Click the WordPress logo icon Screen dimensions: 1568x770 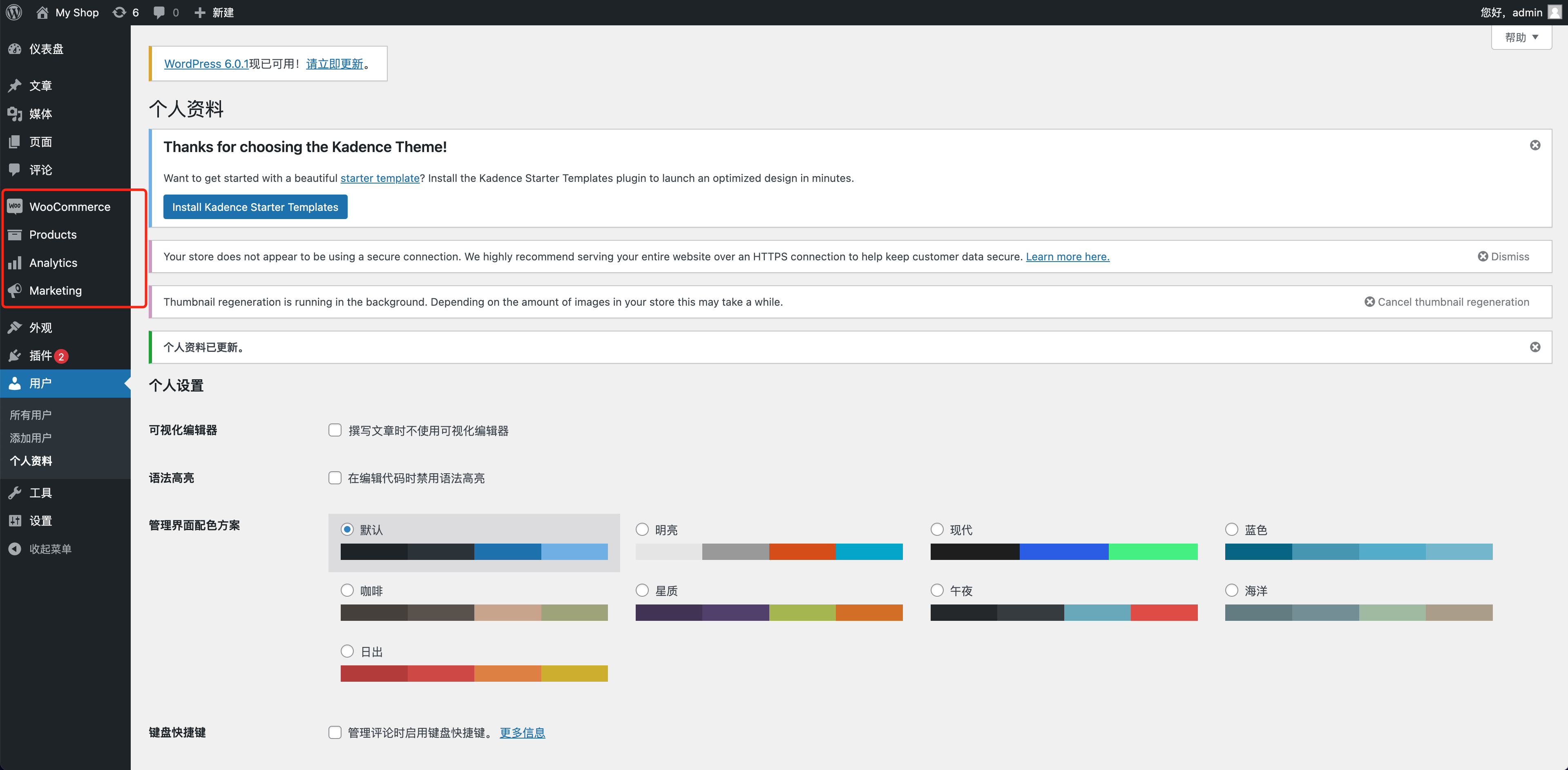tap(13, 12)
